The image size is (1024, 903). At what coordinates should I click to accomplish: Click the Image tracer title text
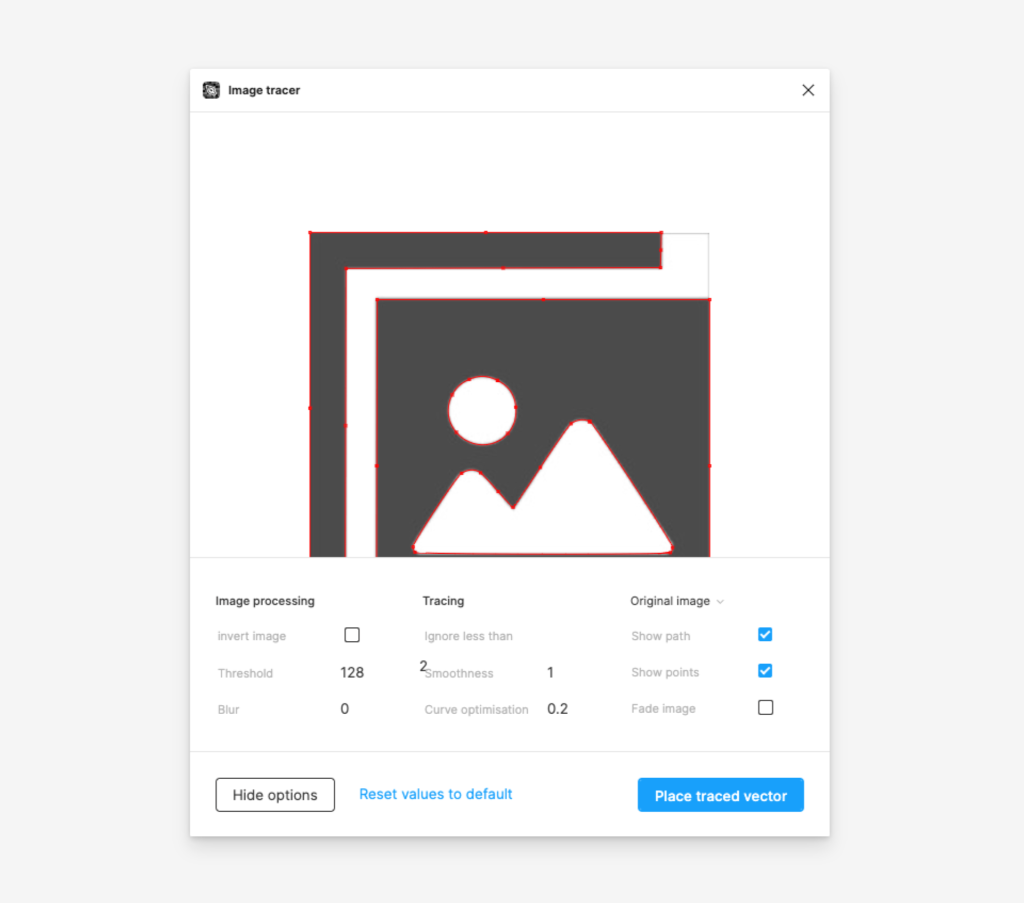[x=264, y=90]
